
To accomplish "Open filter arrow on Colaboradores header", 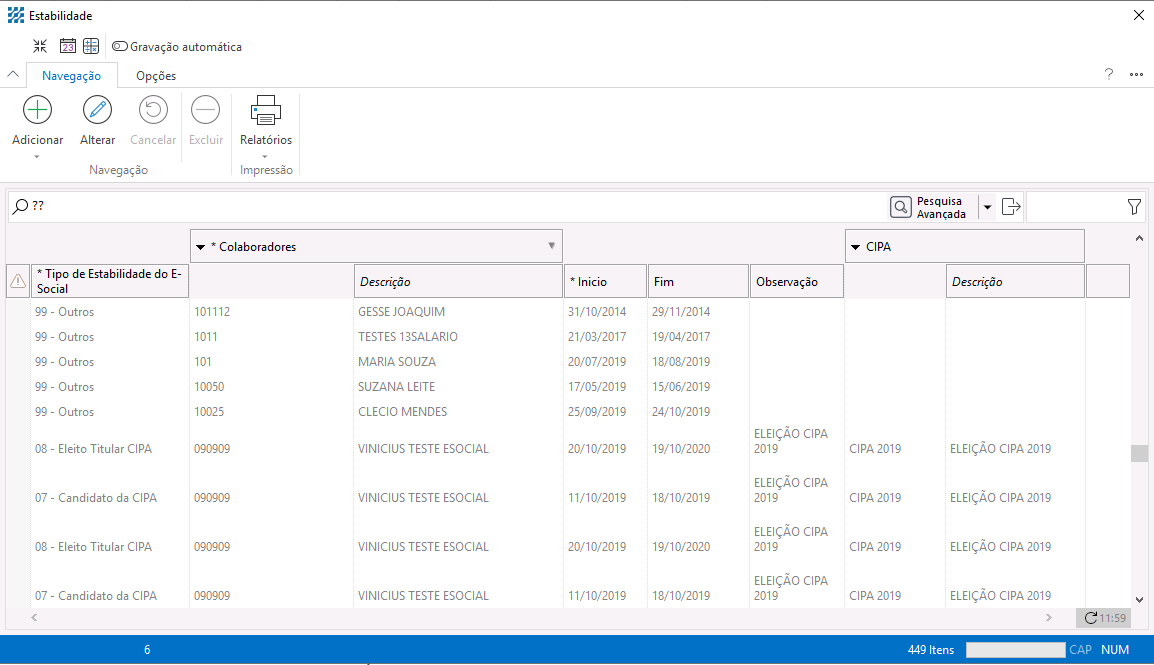I will [x=551, y=246].
